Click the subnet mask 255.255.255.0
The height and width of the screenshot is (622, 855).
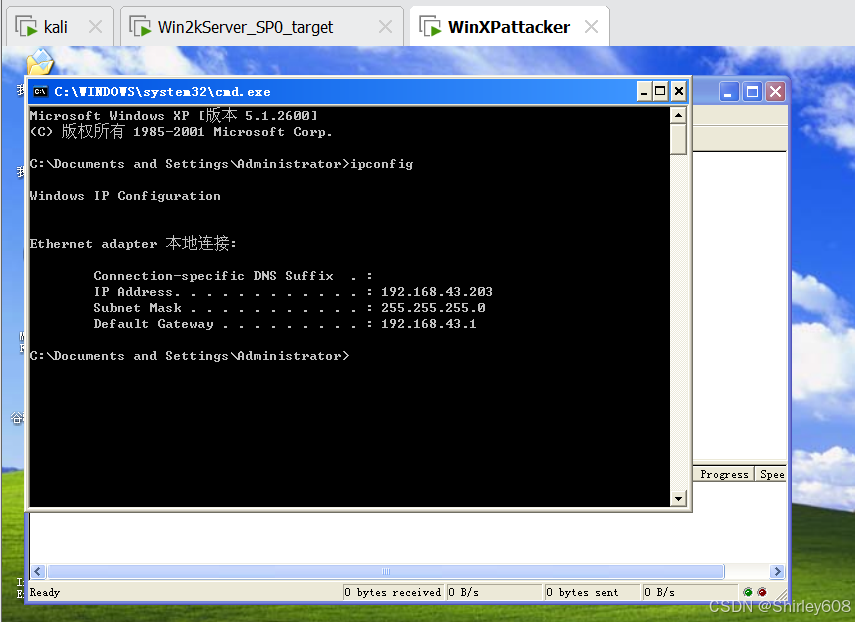click(x=433, y=307)
